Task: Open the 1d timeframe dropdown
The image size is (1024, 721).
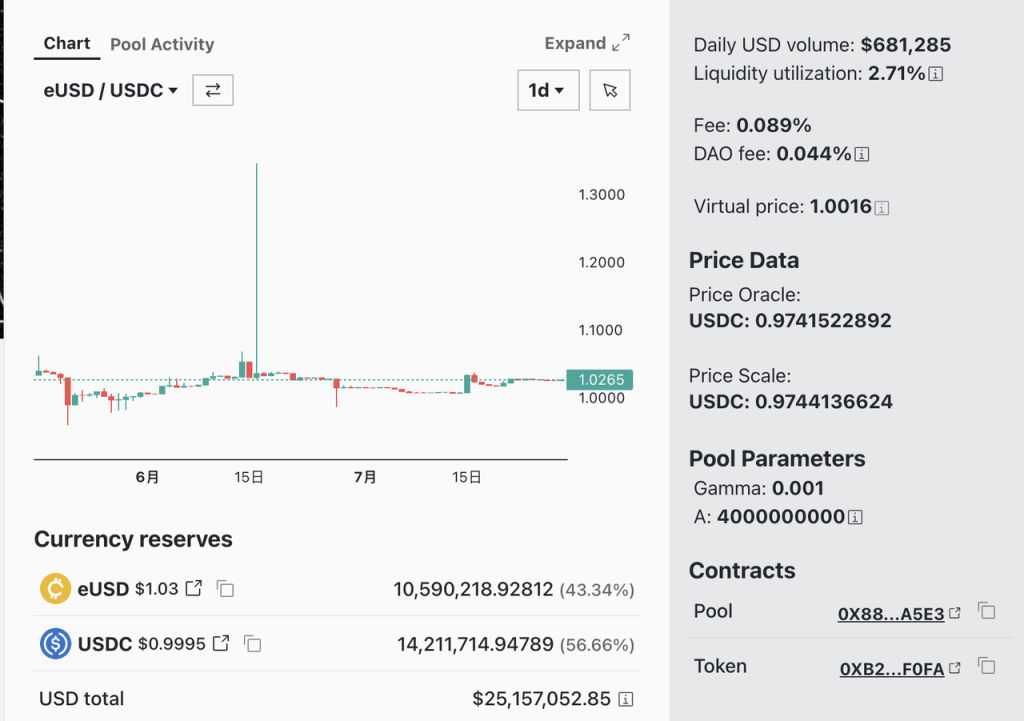Action: [x=547, y=90]
